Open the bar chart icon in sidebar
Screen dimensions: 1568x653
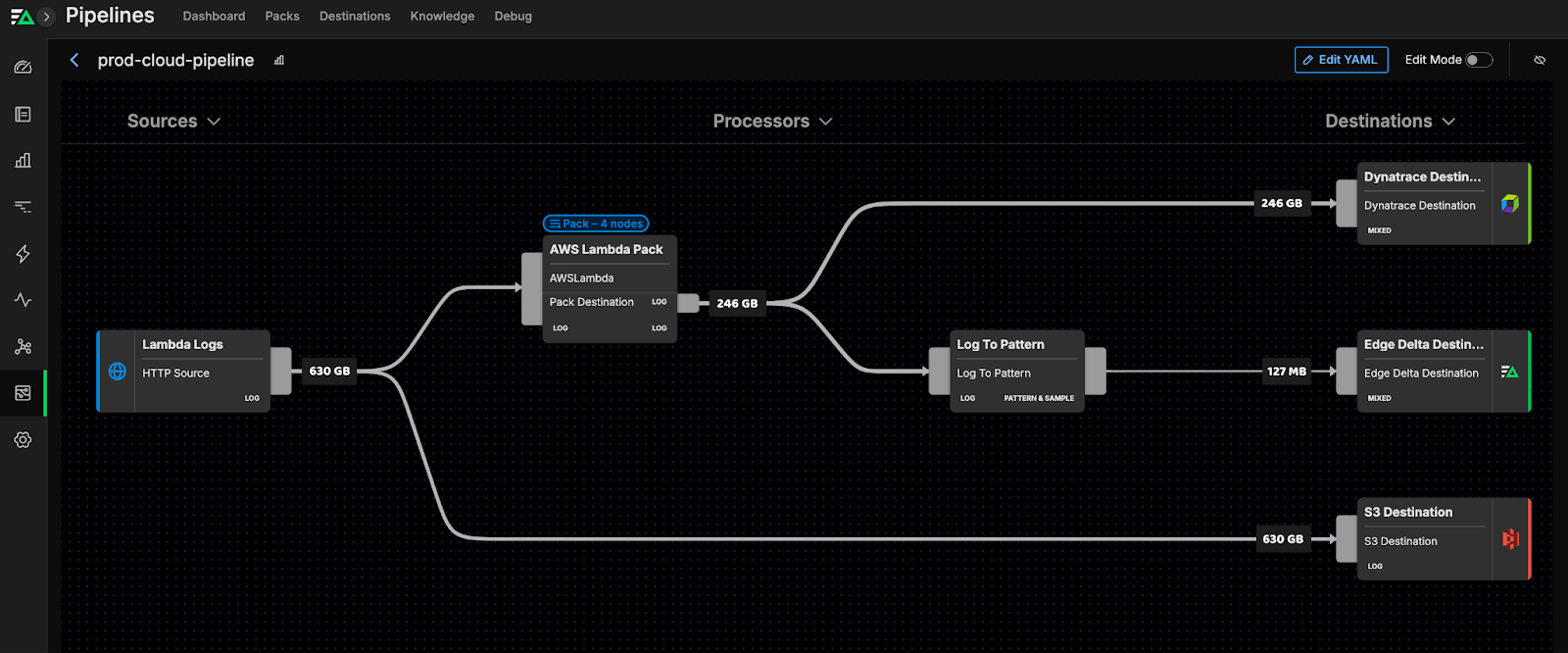pyautogui.click(x=23, y=161)
